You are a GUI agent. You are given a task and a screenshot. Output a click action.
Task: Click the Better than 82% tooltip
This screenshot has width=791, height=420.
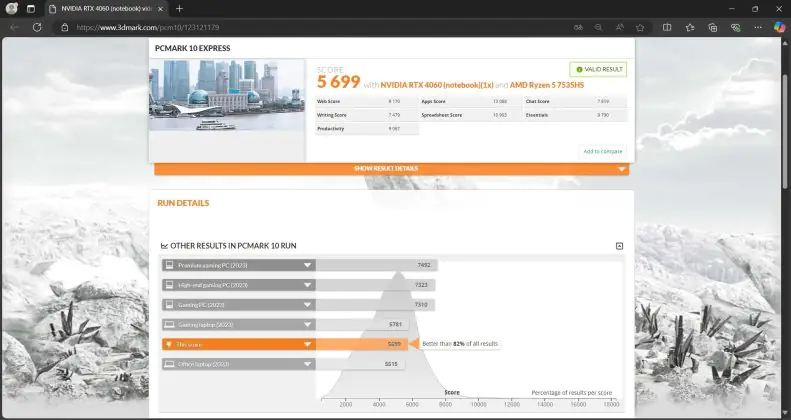pyautogui.click(x=460, y=344)
